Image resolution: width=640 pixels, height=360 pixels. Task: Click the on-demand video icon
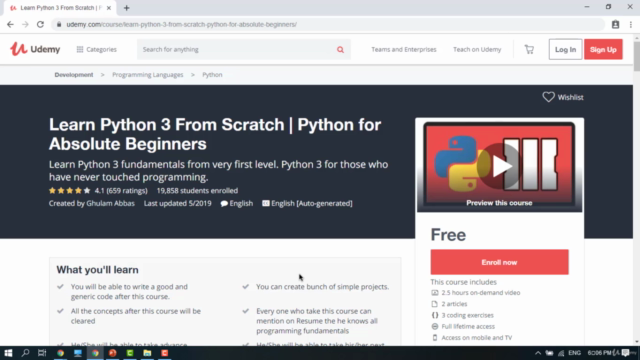pos(435,293)
